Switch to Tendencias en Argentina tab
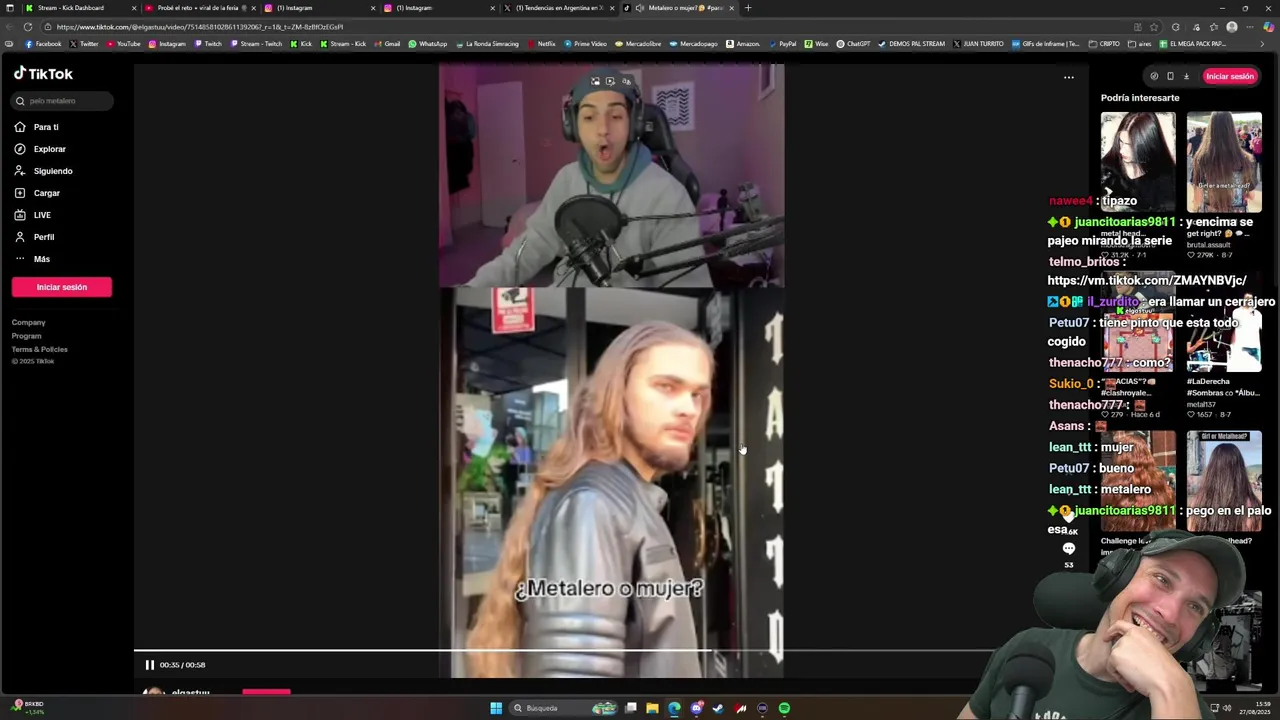This screenshot has height=720, width=1280. [x=558, y=8]
